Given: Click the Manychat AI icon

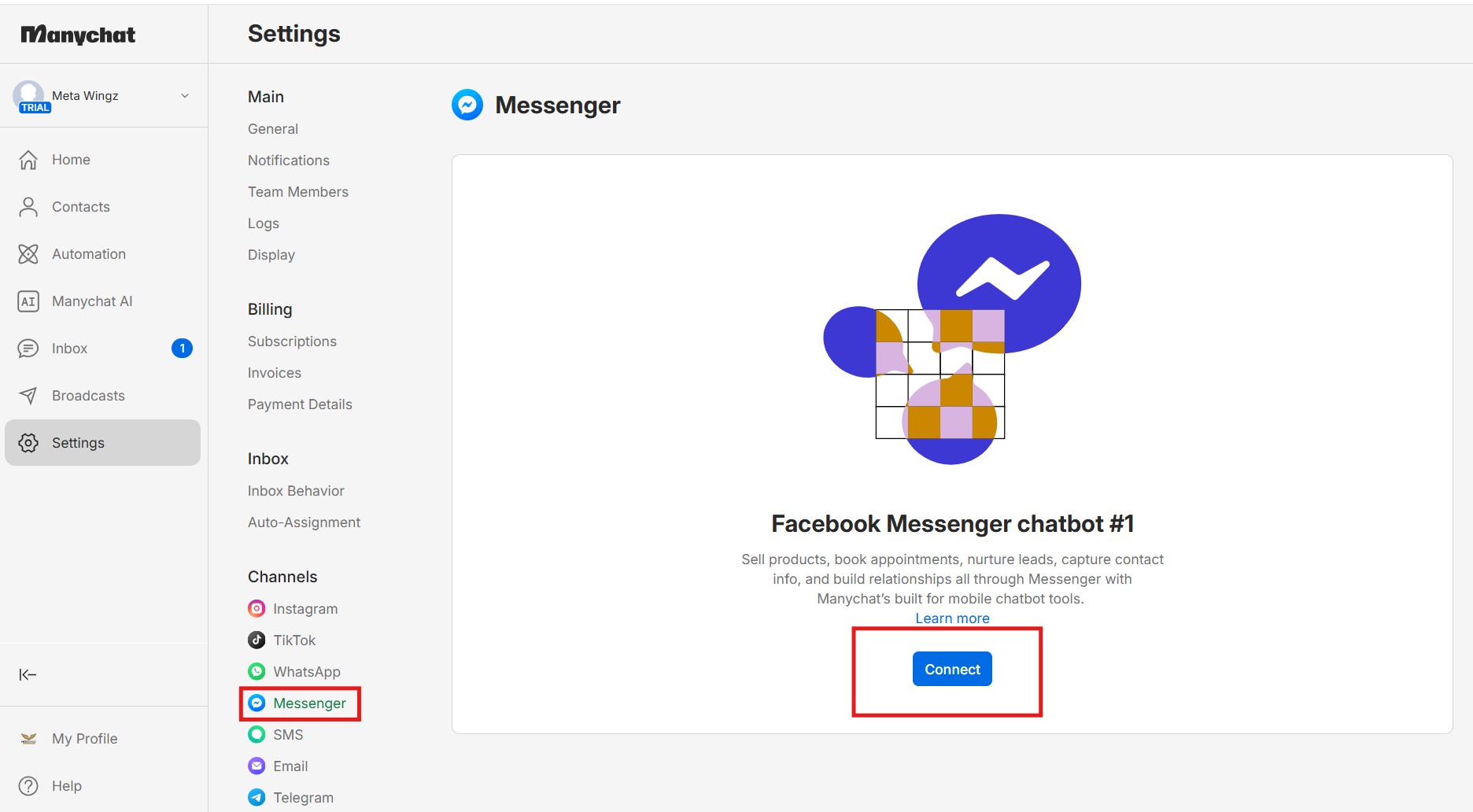Looking at the screenshot, I should 28,301.
